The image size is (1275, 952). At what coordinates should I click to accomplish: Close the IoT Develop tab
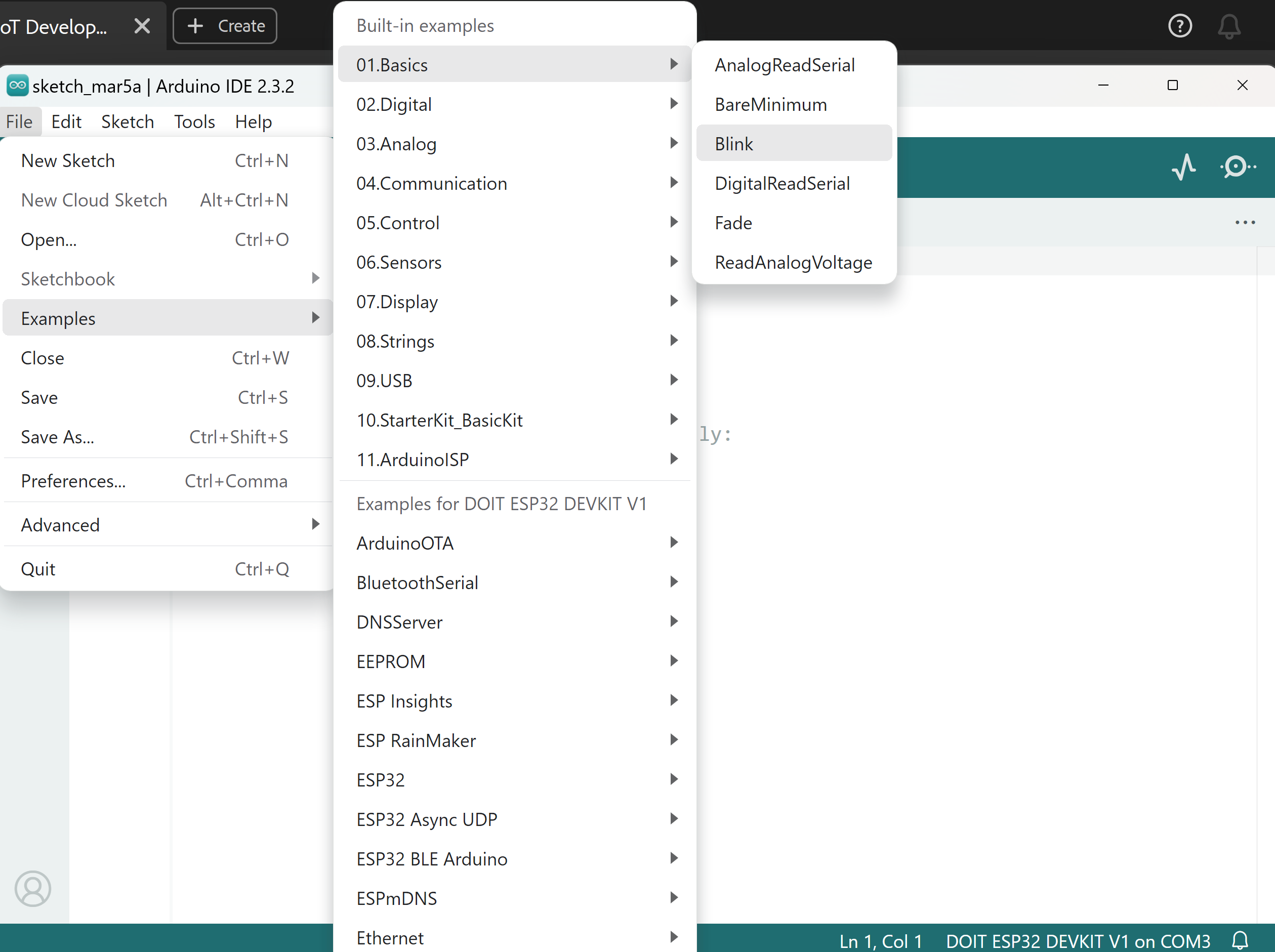[142, 26]
